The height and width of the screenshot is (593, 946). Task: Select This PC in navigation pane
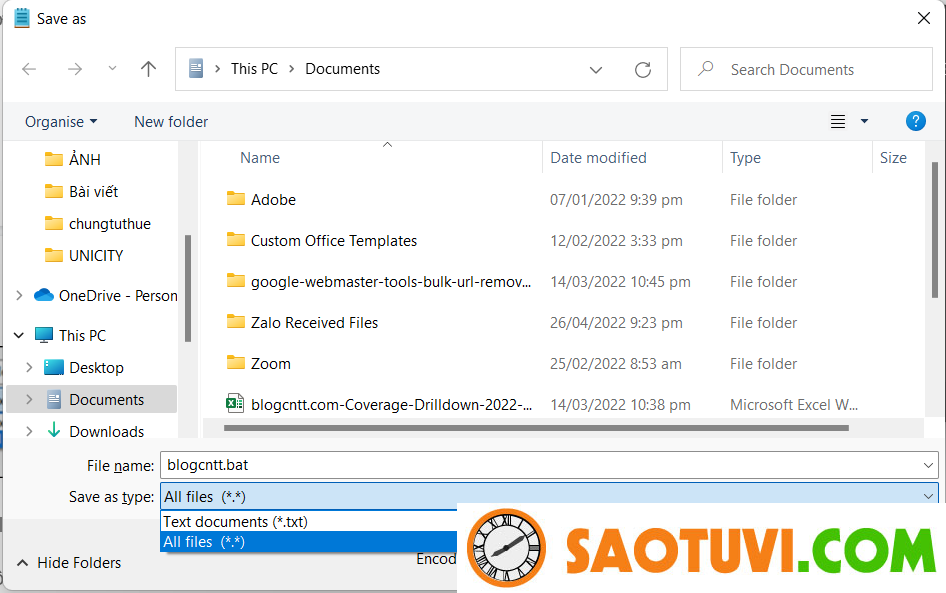tap(71, 335)
